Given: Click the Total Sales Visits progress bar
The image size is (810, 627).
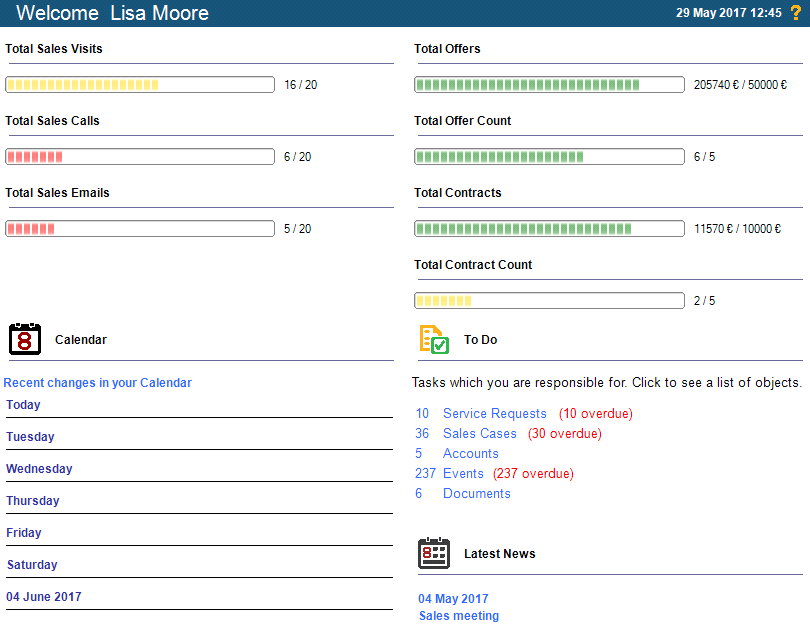Looking at the screenshot, I should click(x=140, y=85).
